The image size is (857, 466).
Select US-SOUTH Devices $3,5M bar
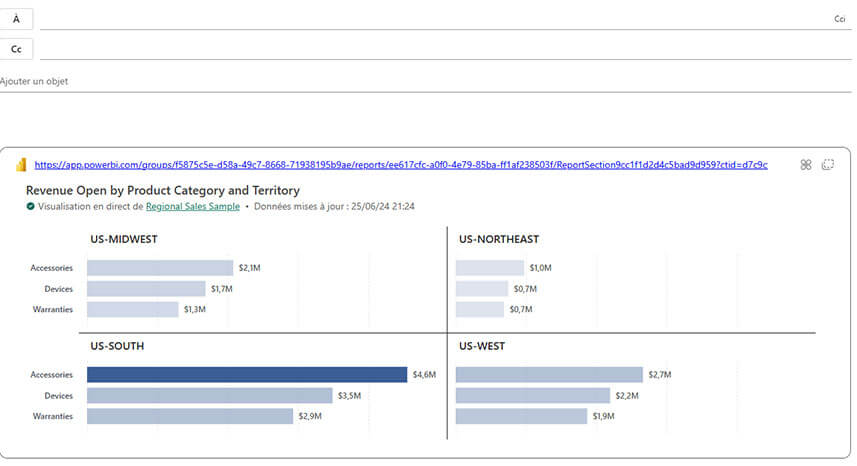click(x=209, y=396)
